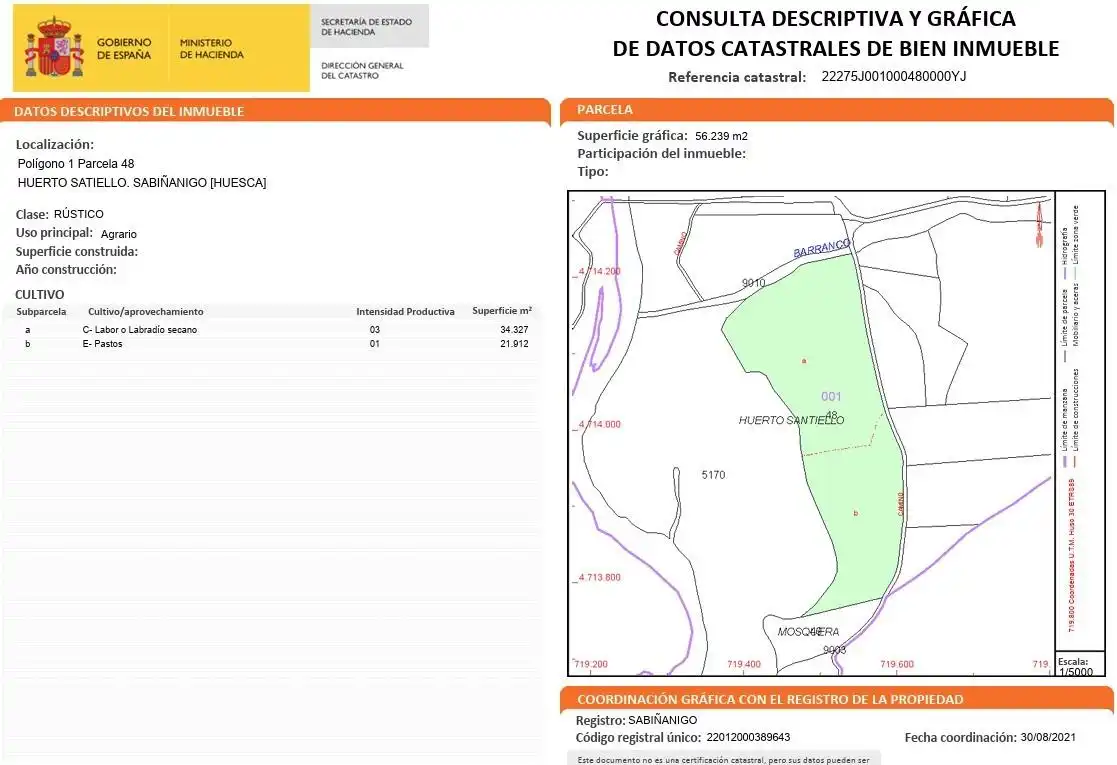
Task: Click the 'Superficie m²' column header
Action: coord(502,311)
